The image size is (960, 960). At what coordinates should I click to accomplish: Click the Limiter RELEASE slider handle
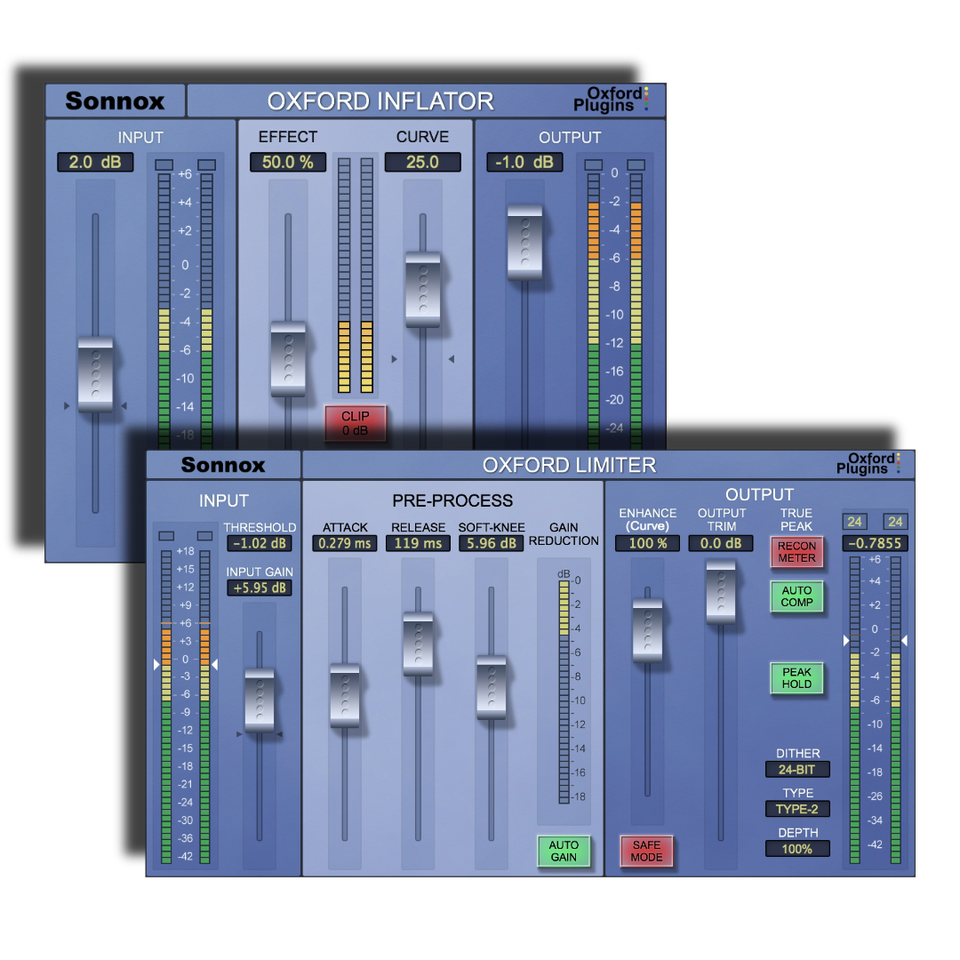tap(418, 643)
